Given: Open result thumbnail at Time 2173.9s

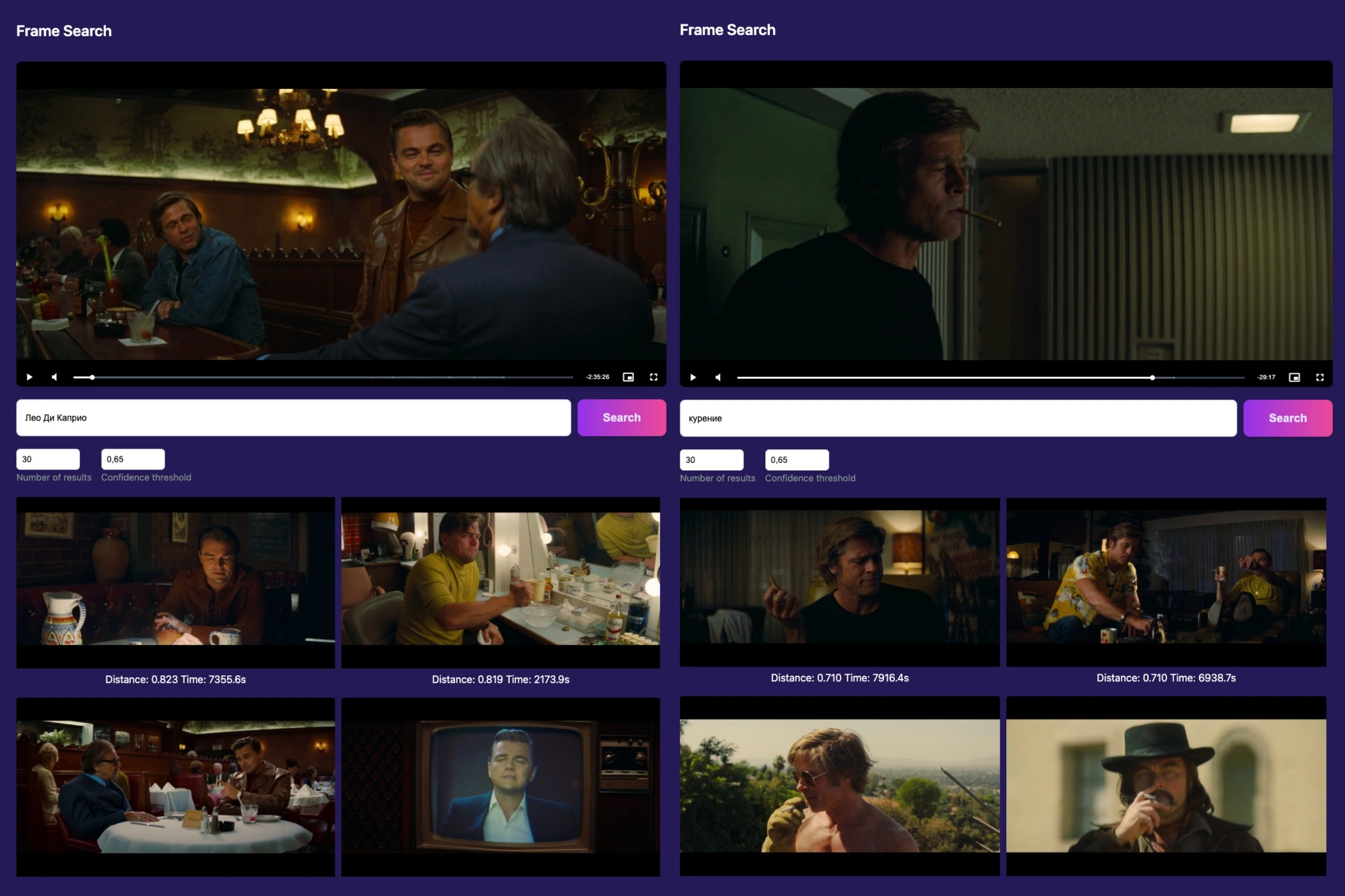Looking at the screenshot, I should point(501,583).
